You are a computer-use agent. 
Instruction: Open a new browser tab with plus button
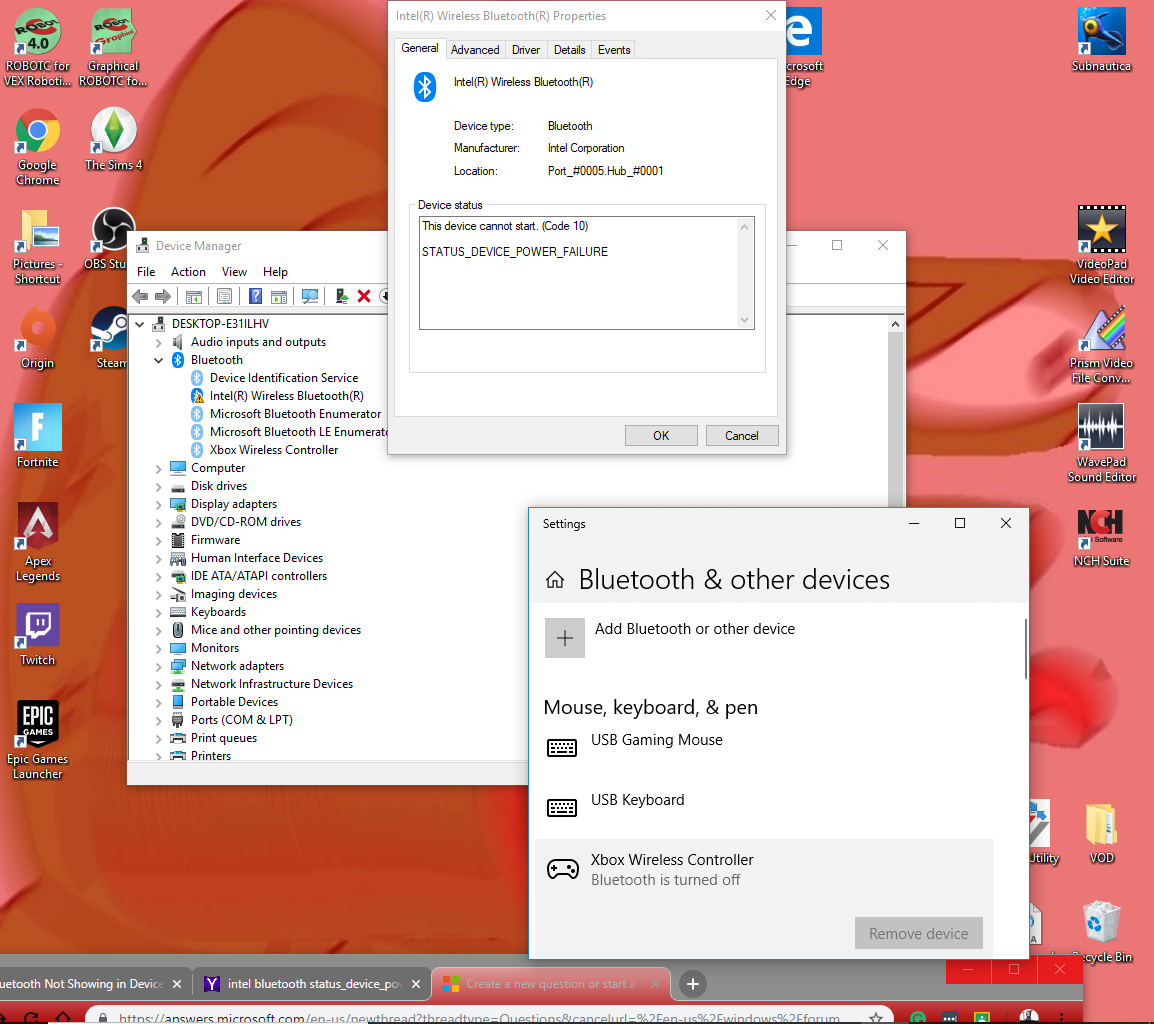click(x=693, y=984)
